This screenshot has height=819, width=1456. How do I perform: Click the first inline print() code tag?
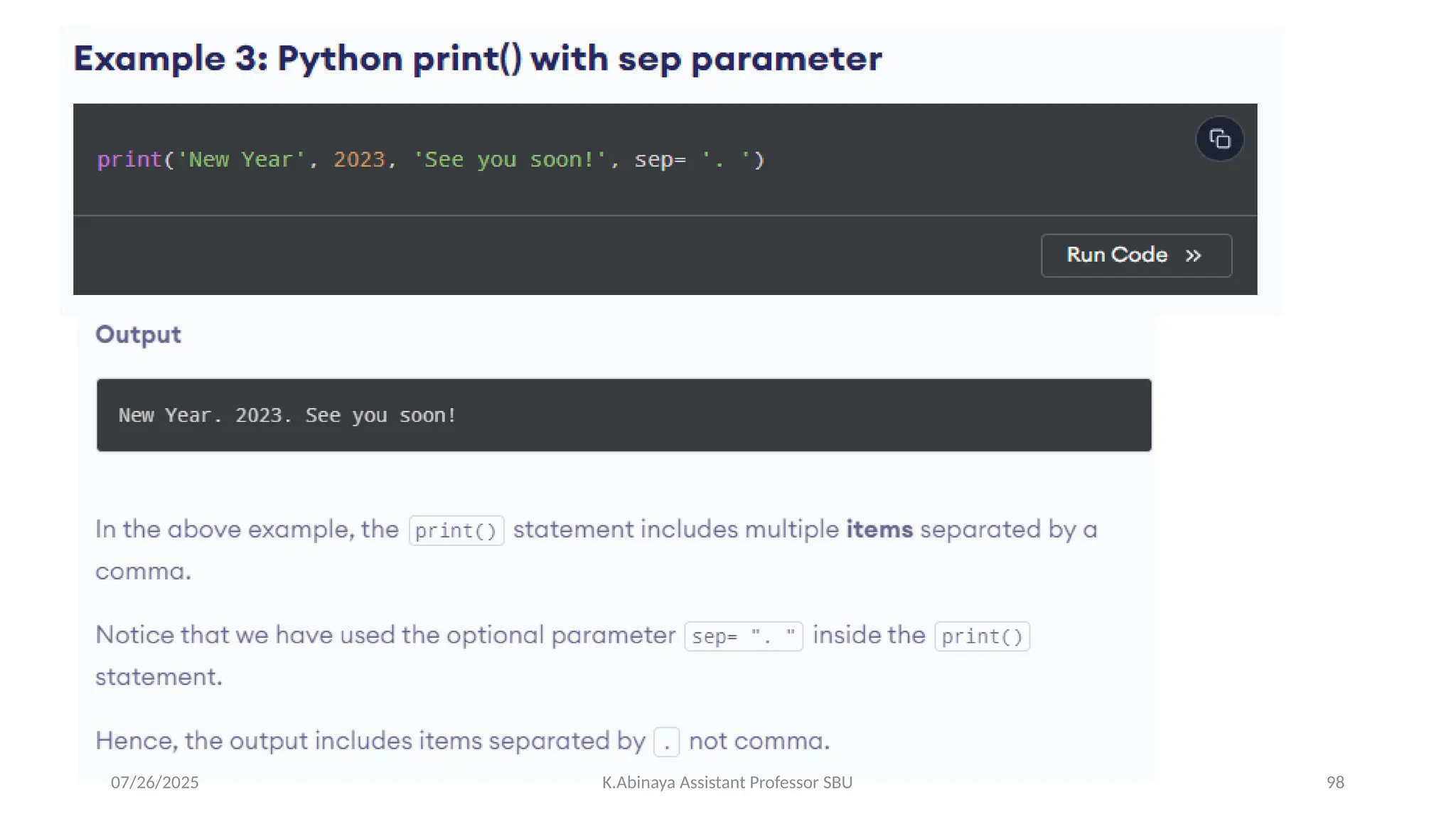click(456, 531)
